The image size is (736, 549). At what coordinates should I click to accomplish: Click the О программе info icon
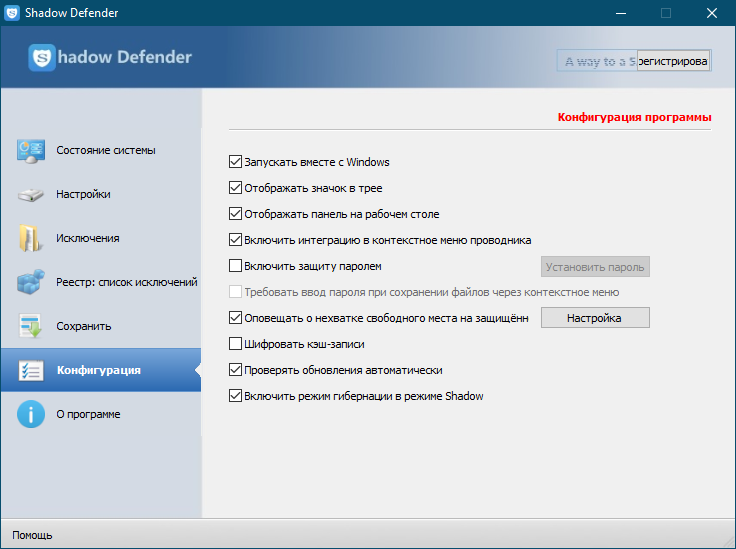31,414
